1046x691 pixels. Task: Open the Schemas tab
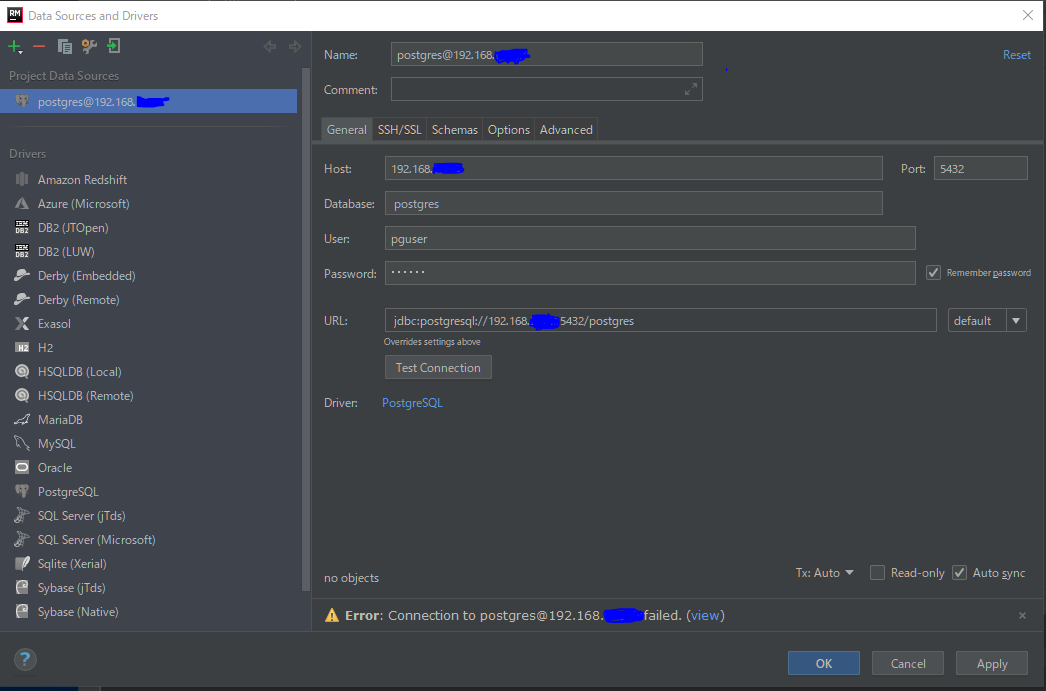455,130
